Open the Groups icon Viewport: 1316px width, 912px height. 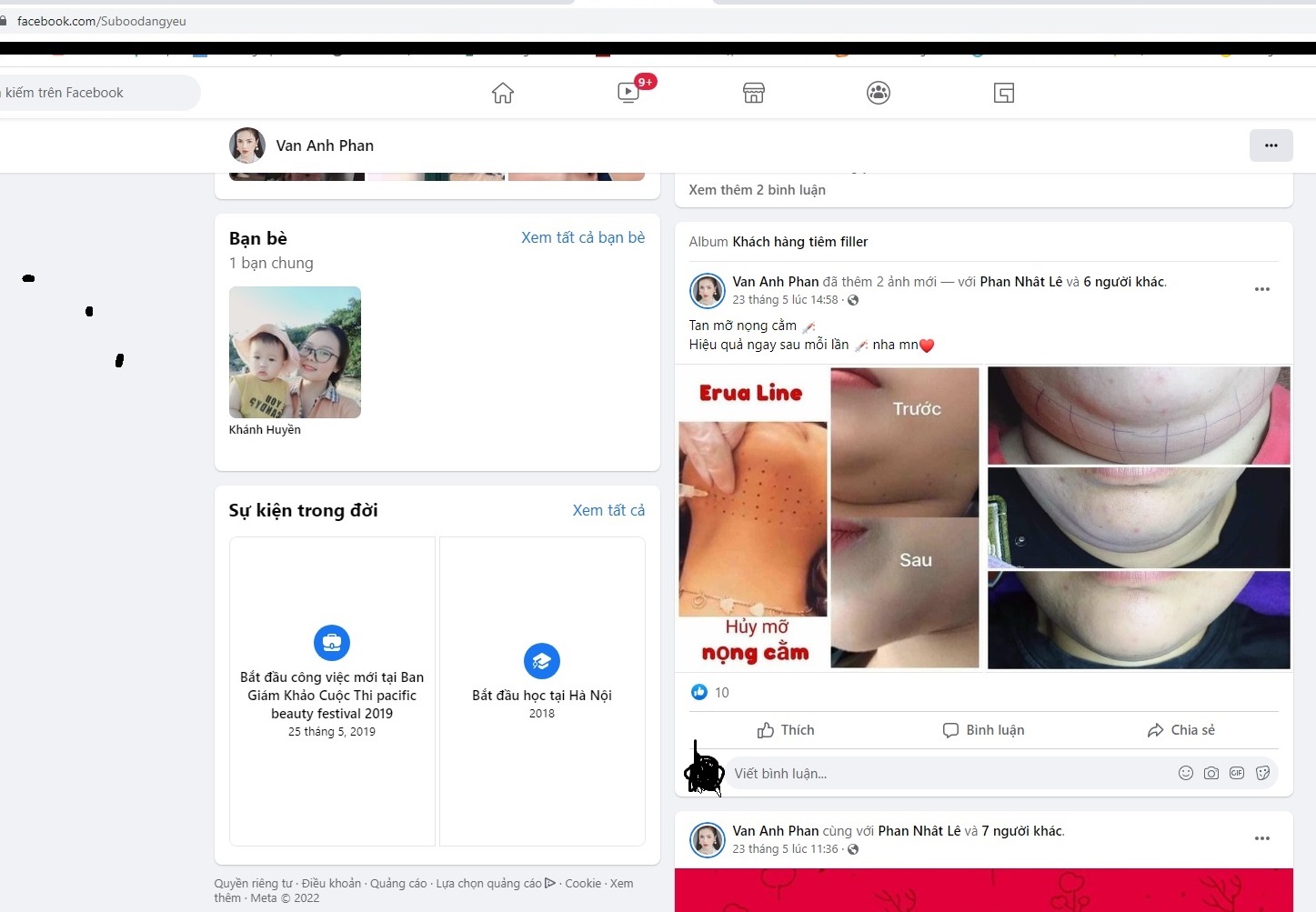[879, 93]
